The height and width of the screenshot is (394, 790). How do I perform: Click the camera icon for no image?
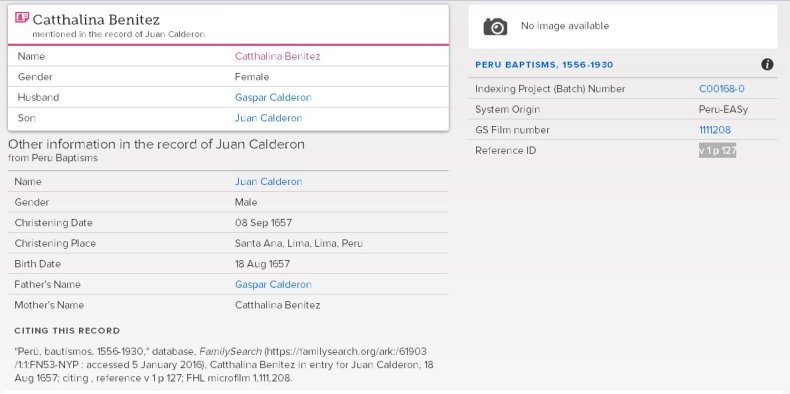[495, 26]
